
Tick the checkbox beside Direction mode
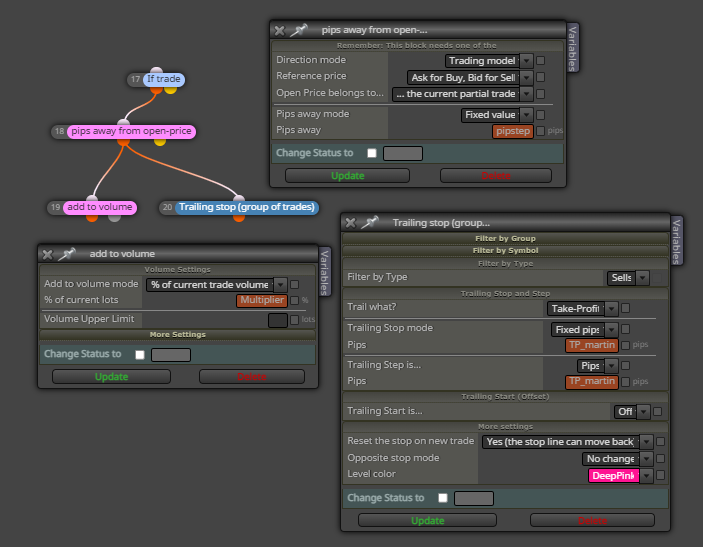[x=541, y=60]
